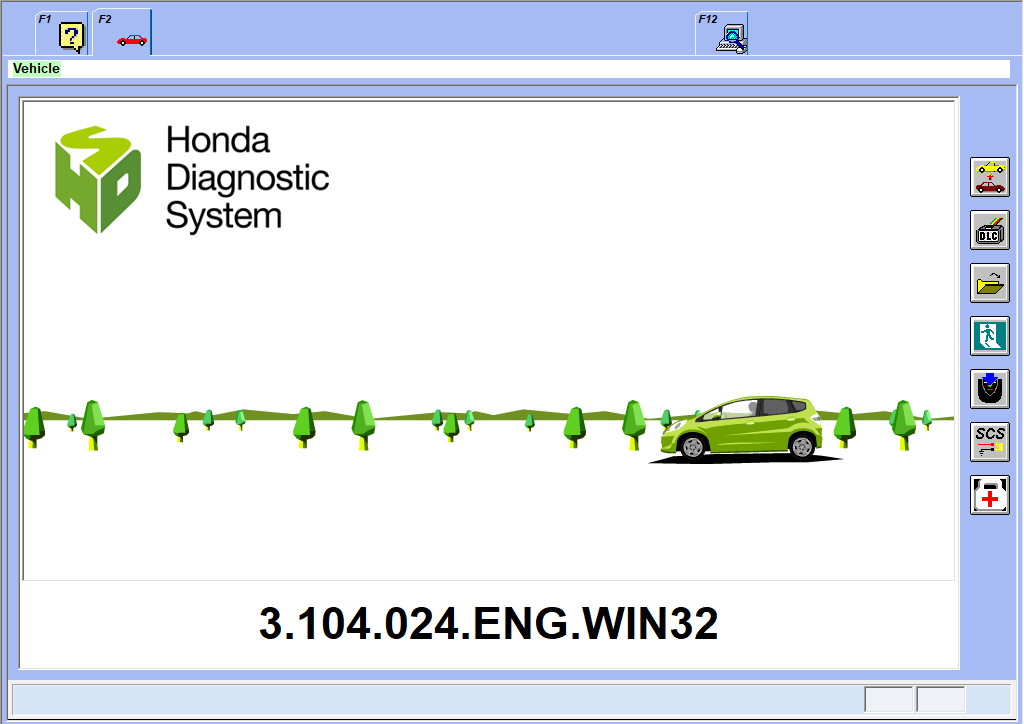
Task: Click the first empty status bar box
Action: (x=888, y=699)
